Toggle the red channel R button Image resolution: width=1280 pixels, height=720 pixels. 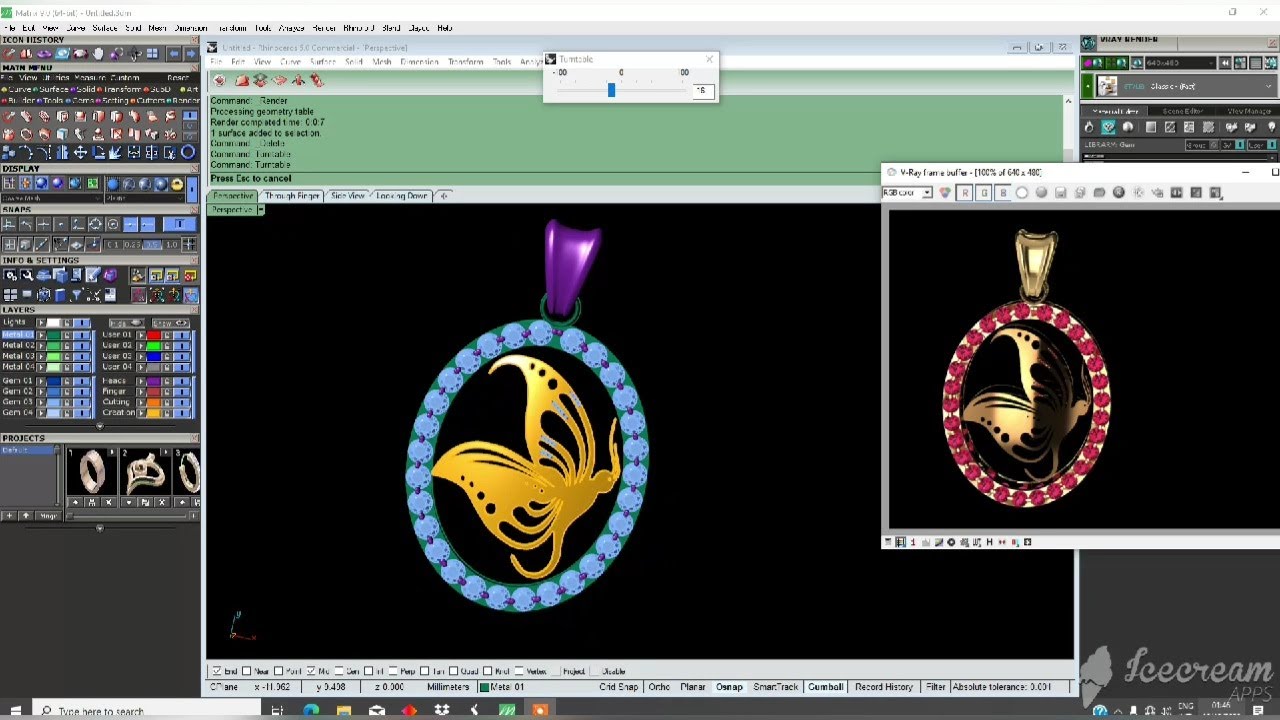click(965, 193)
